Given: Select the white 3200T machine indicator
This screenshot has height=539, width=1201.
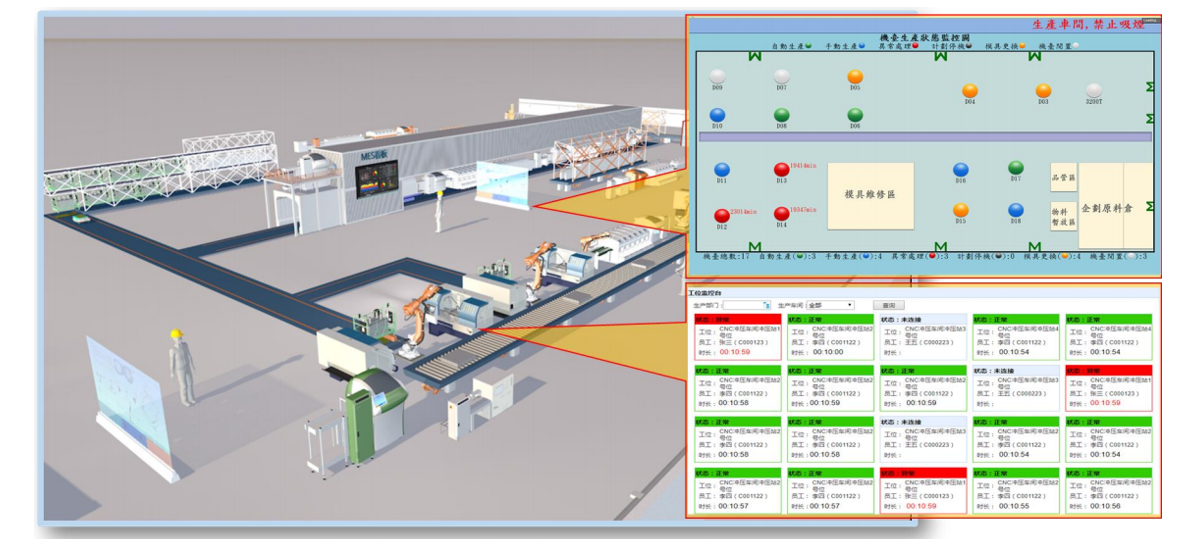Looking at the screenshot, I should [1094, 91].
